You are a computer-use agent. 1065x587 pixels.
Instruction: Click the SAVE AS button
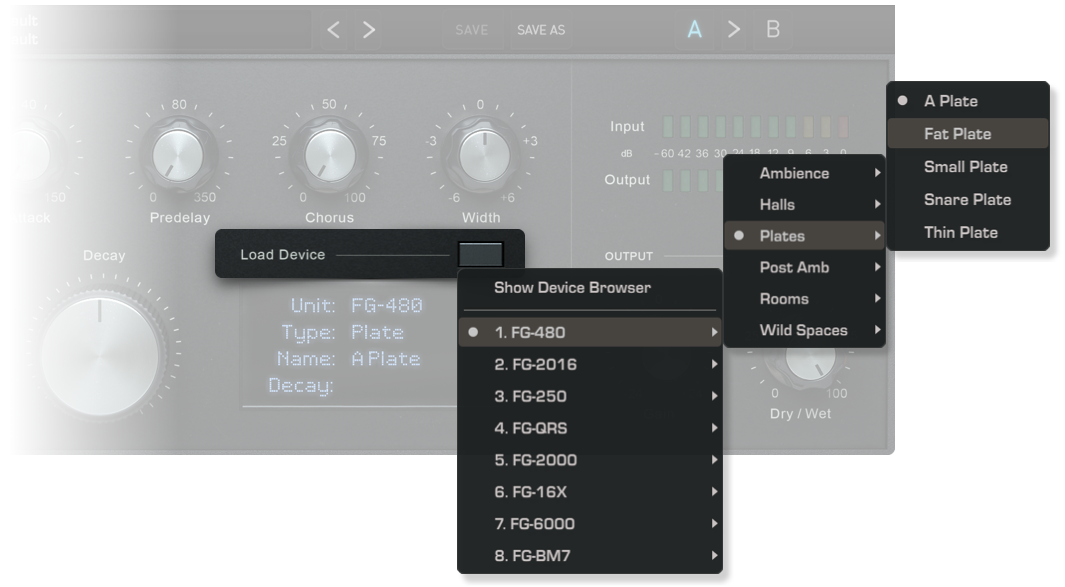(x=541, y=30)
